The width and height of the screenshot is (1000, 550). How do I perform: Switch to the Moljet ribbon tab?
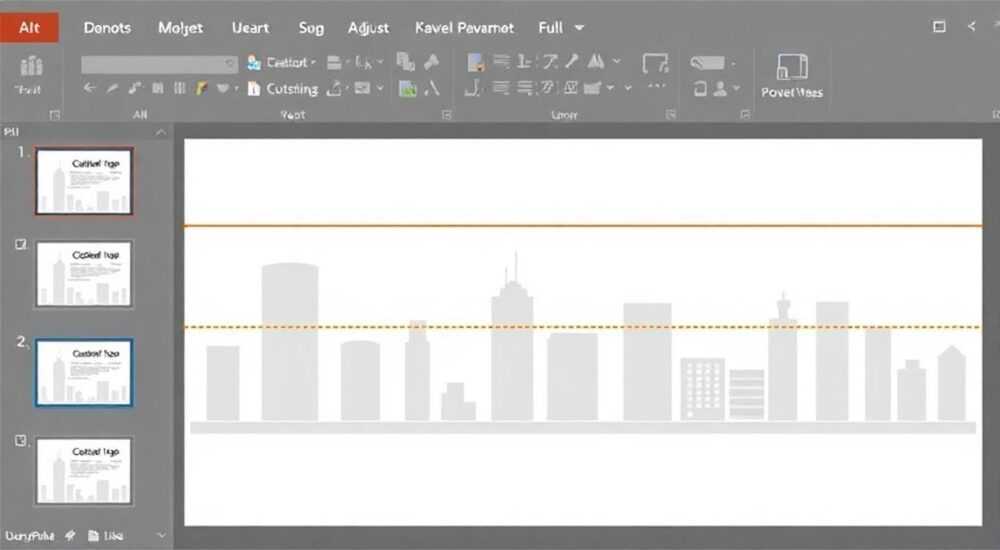click(x=180, y=28)
